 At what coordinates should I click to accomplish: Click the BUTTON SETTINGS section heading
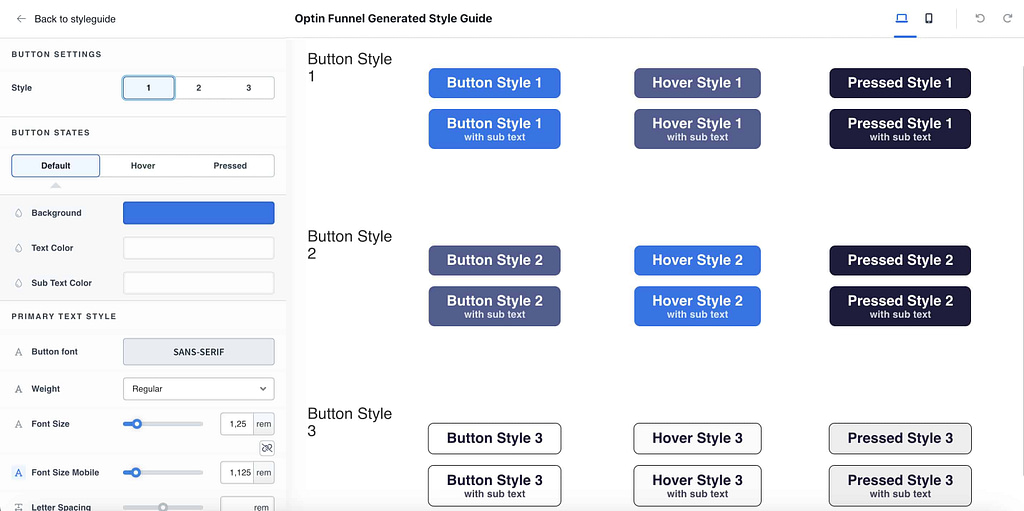(x=57, y=54)
